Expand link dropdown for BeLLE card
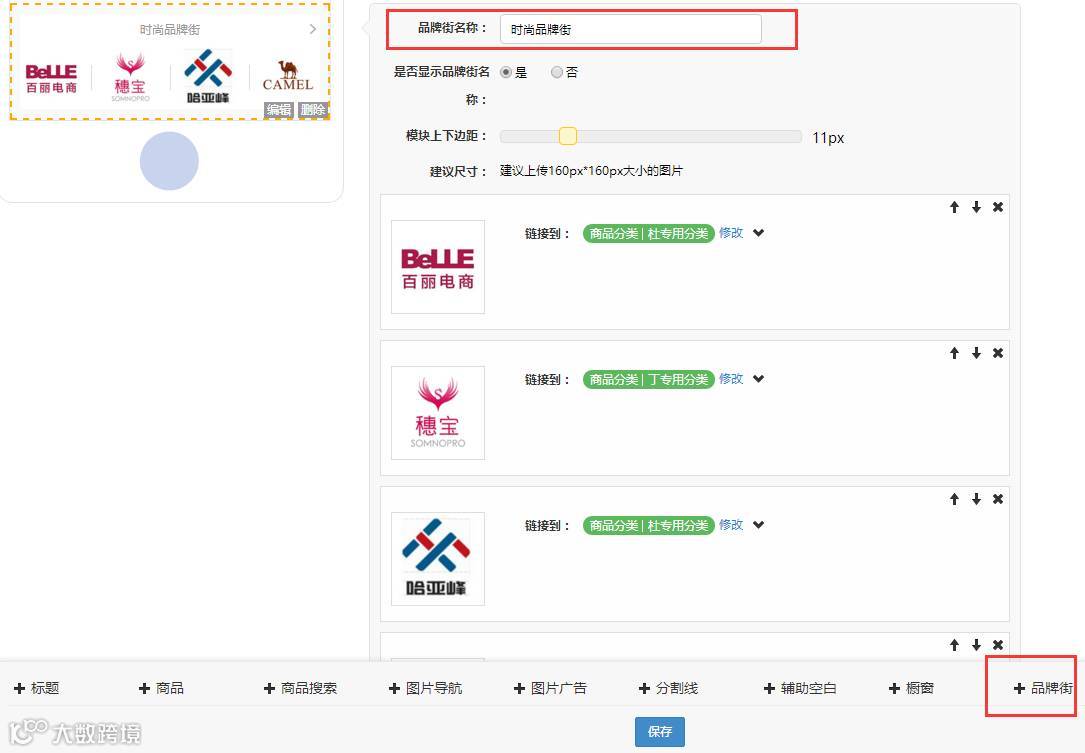The width and height of the screenshot is (1085, 753). (758, 233)
